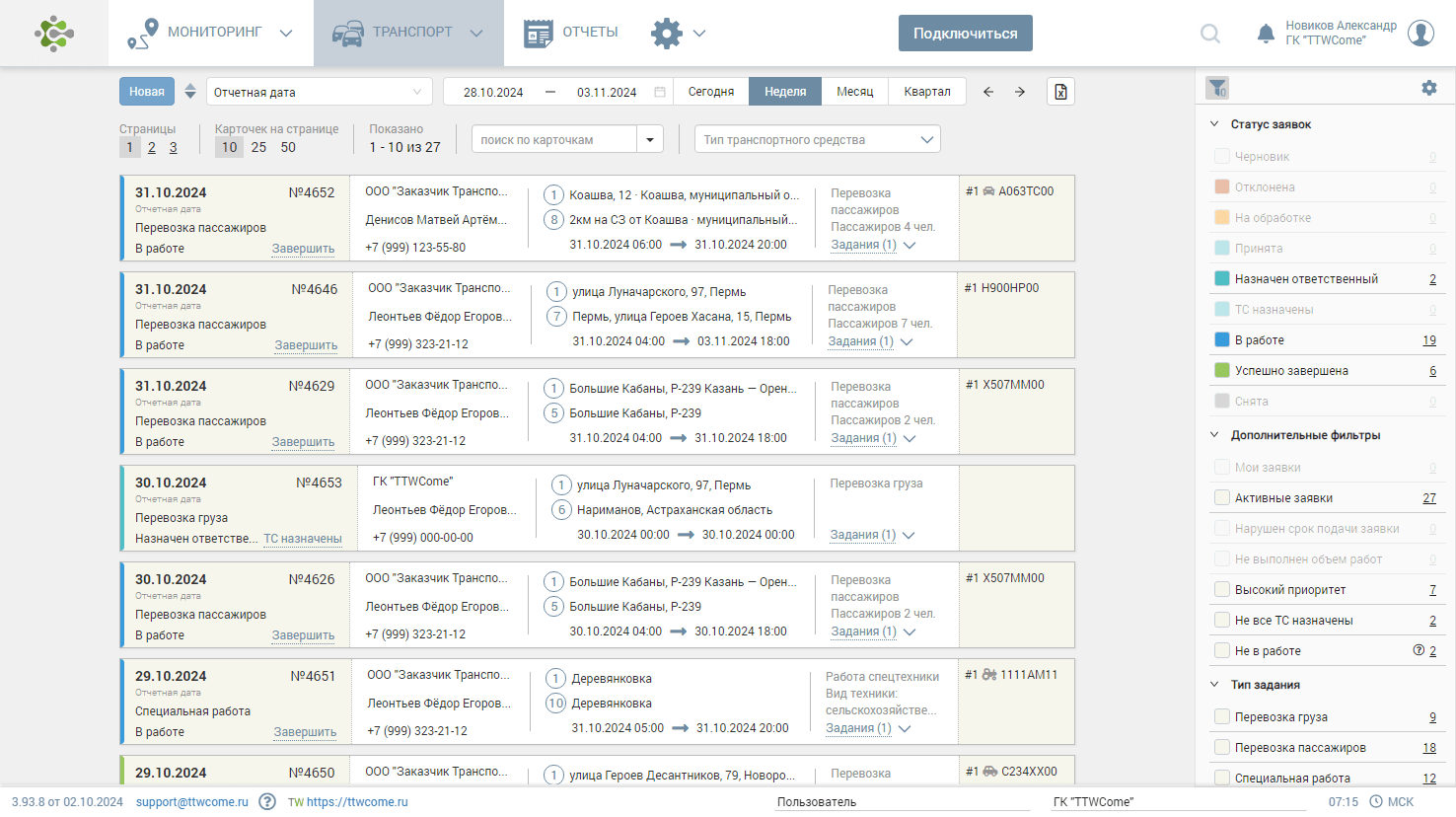Open the global search magnifier icon
This screenshot has height=817, width=1456.
pos(1210,34)
